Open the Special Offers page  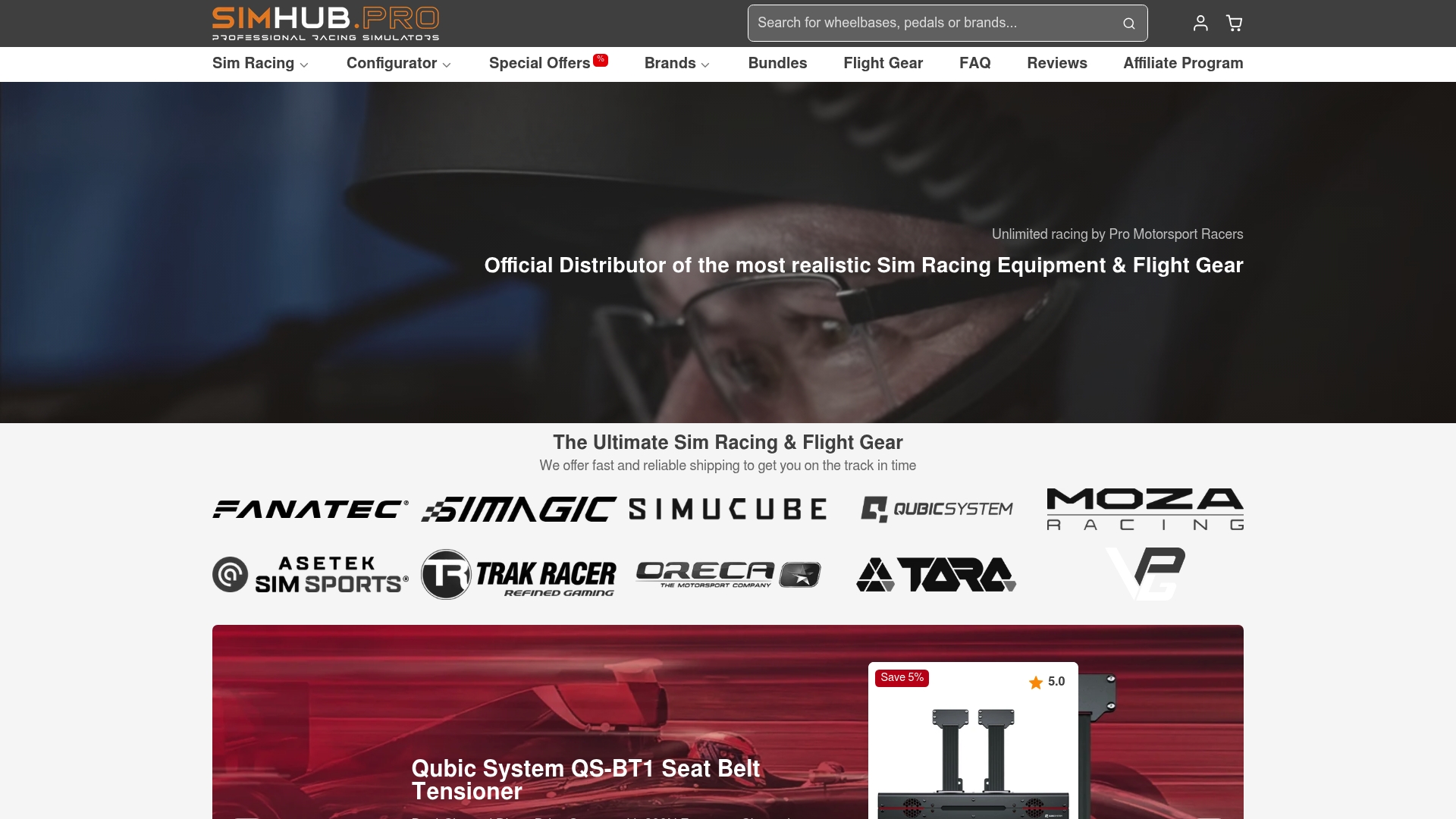pyautogui.click(x=540, y=64)
